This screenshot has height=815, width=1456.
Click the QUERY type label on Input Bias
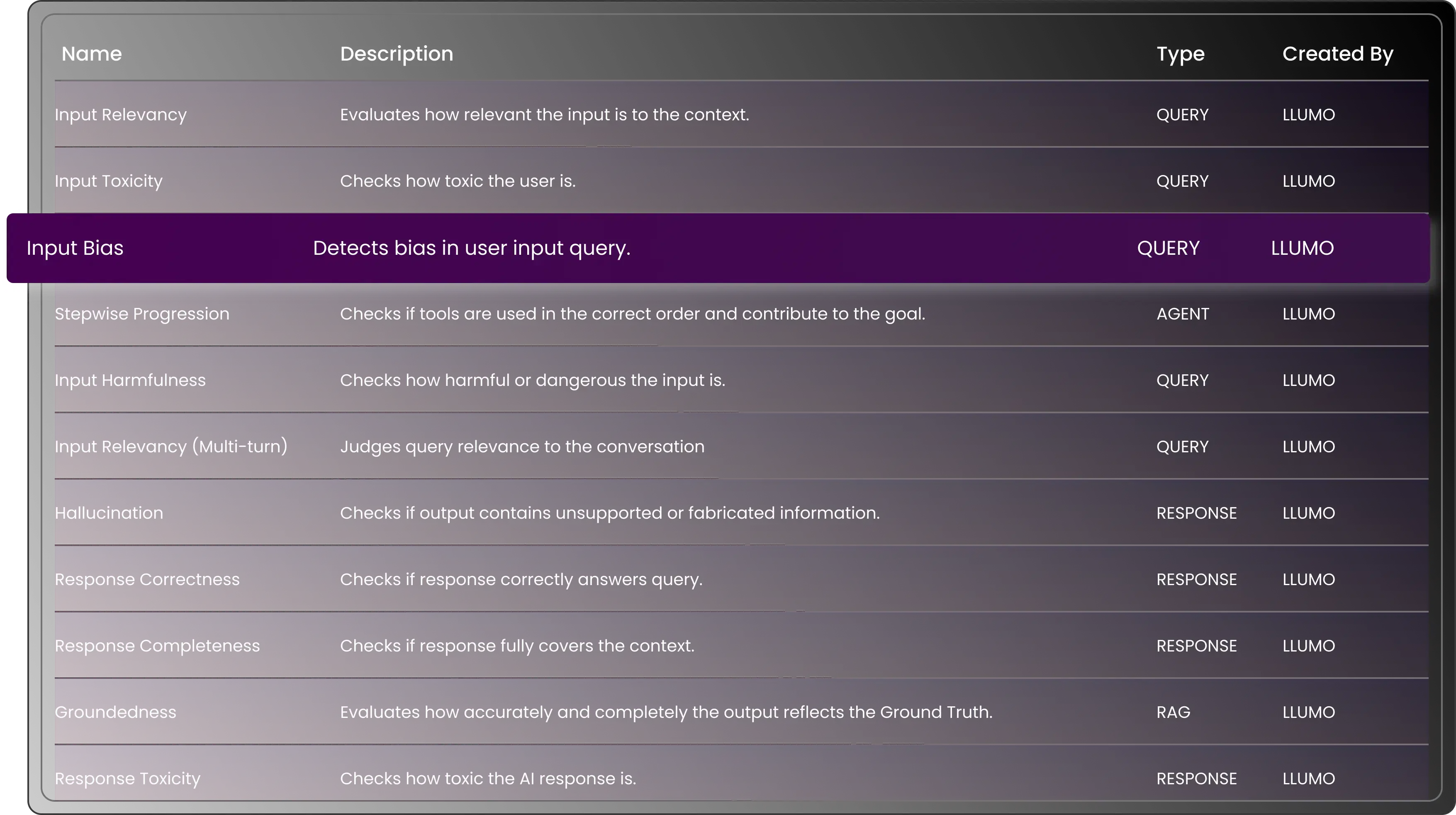tap(1167, 248)
